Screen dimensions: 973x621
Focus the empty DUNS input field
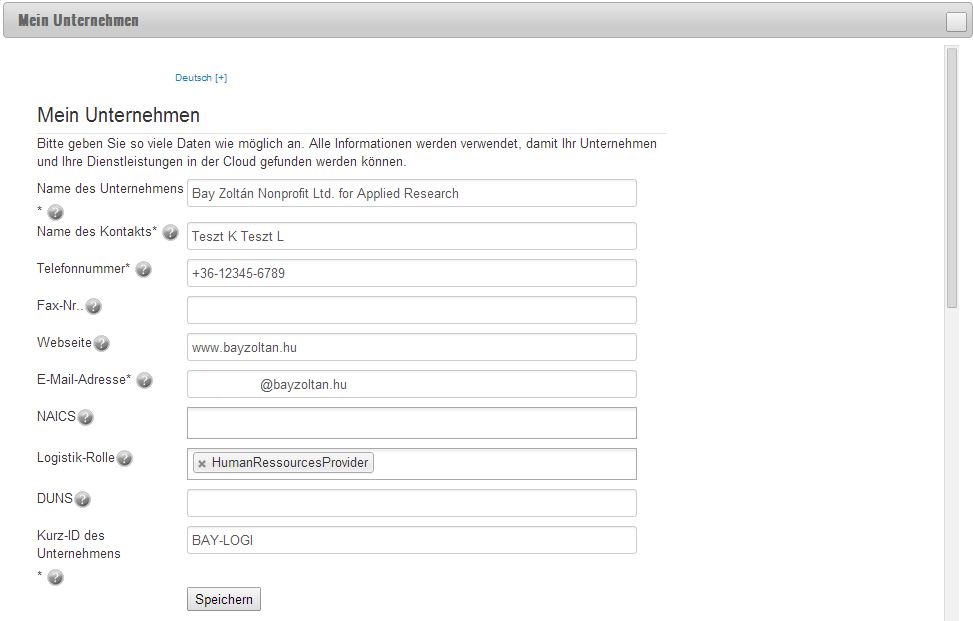[412, 503]
